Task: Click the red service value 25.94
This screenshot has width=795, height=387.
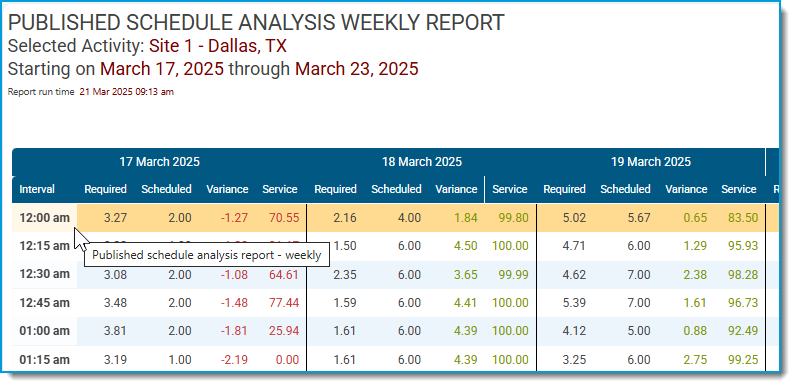Action: pyautogui.click(x=284, y=331)
